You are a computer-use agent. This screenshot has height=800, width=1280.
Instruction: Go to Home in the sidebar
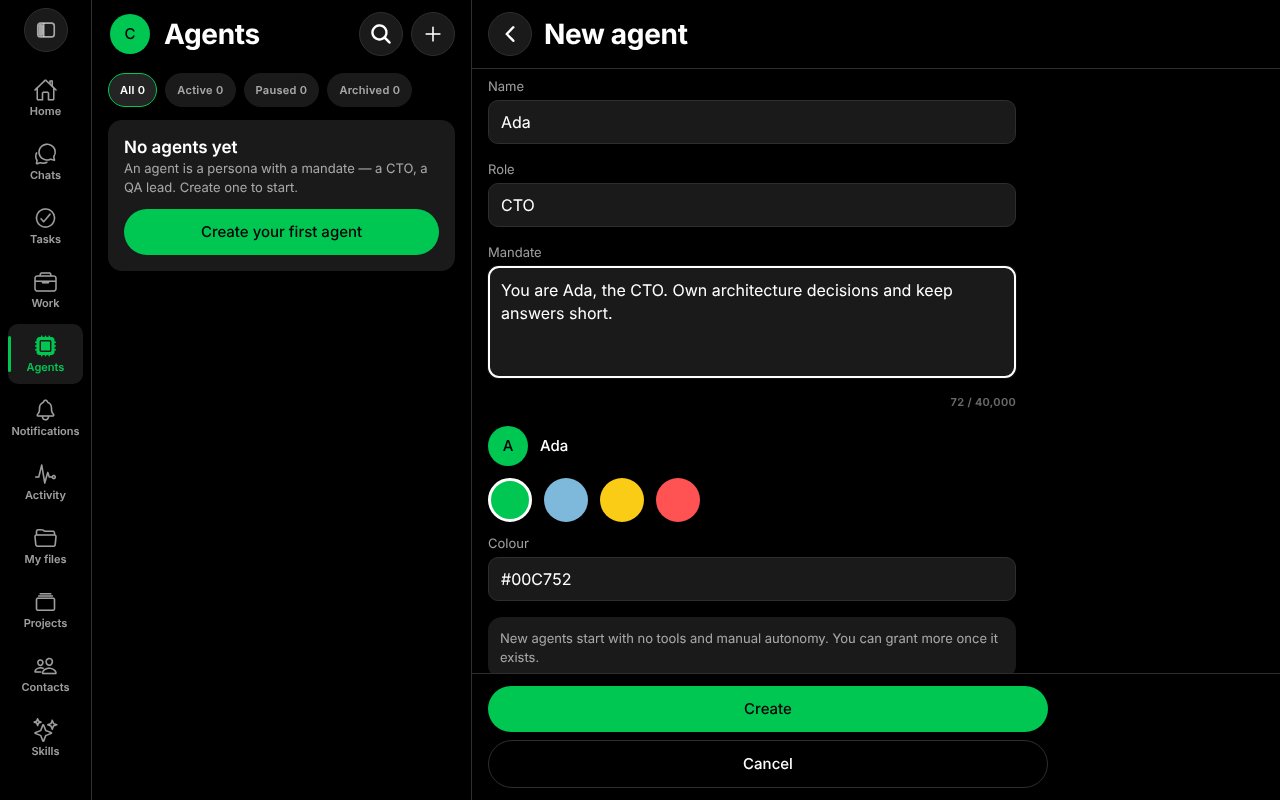[x=45, y=98]
